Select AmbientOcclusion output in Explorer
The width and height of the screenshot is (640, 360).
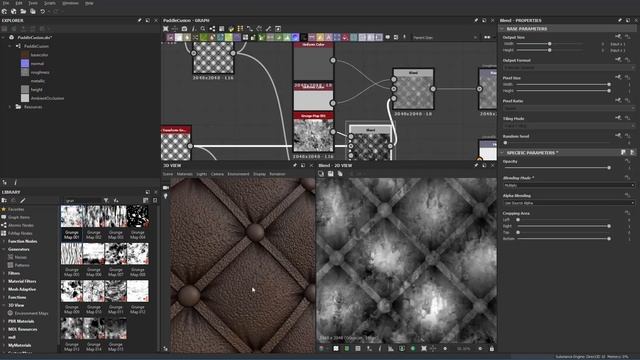tap(47, 98)
